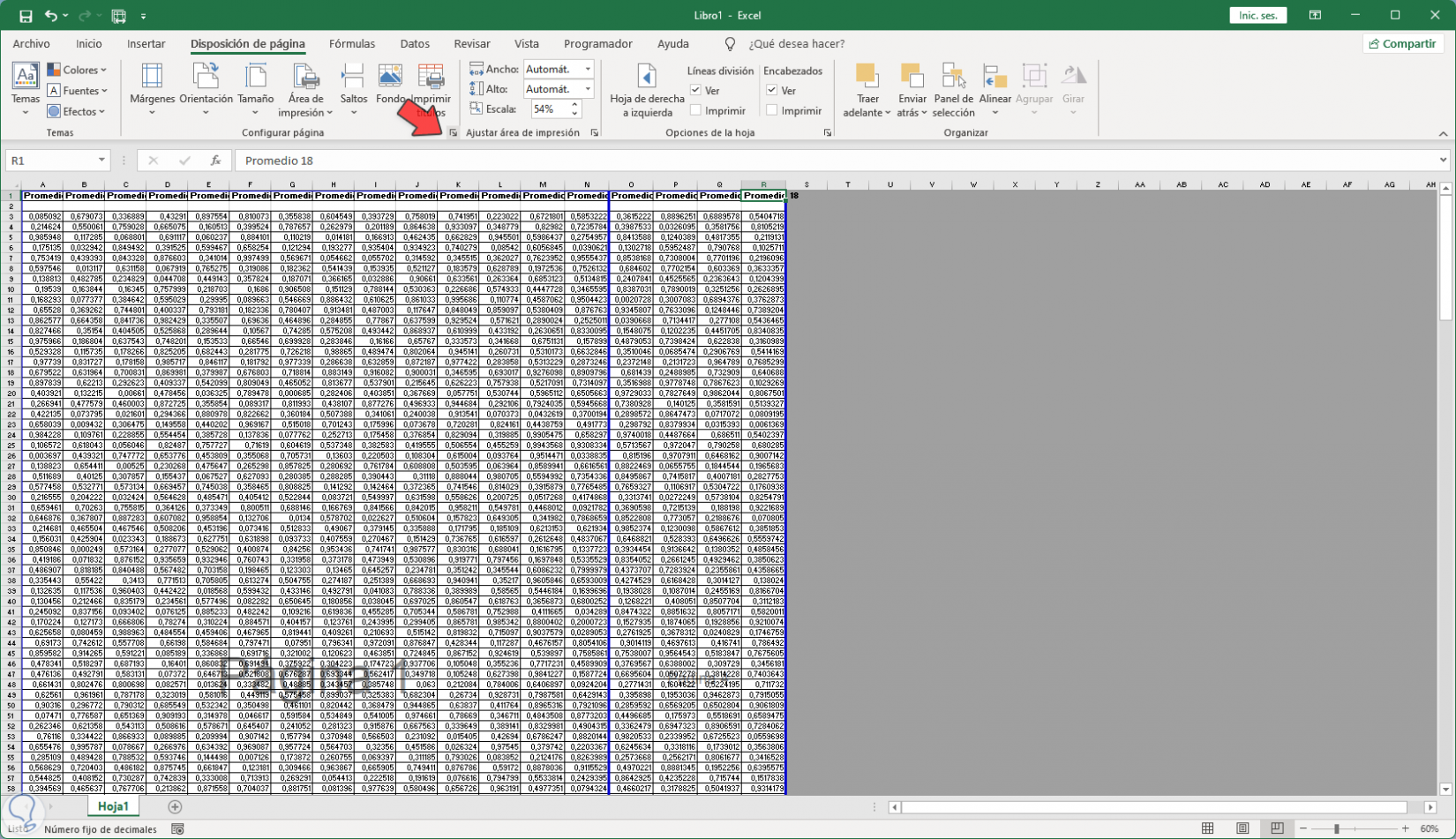Viewport: 1456px width, 839px height.
Task: Open the Opciones de la hoja launcher
Action: (827, 133)
